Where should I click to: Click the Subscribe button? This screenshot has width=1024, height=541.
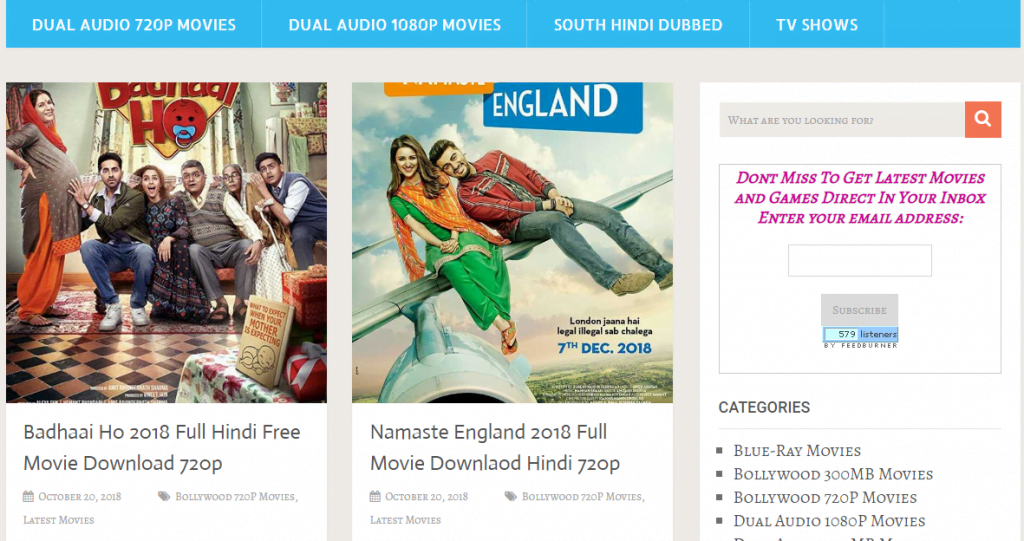859,310
